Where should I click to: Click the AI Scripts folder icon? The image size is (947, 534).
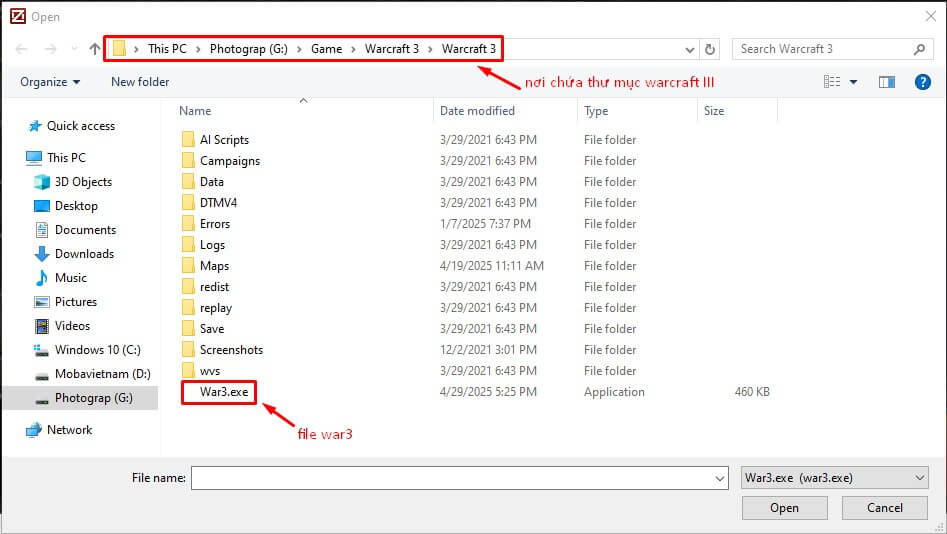[188, 140]
